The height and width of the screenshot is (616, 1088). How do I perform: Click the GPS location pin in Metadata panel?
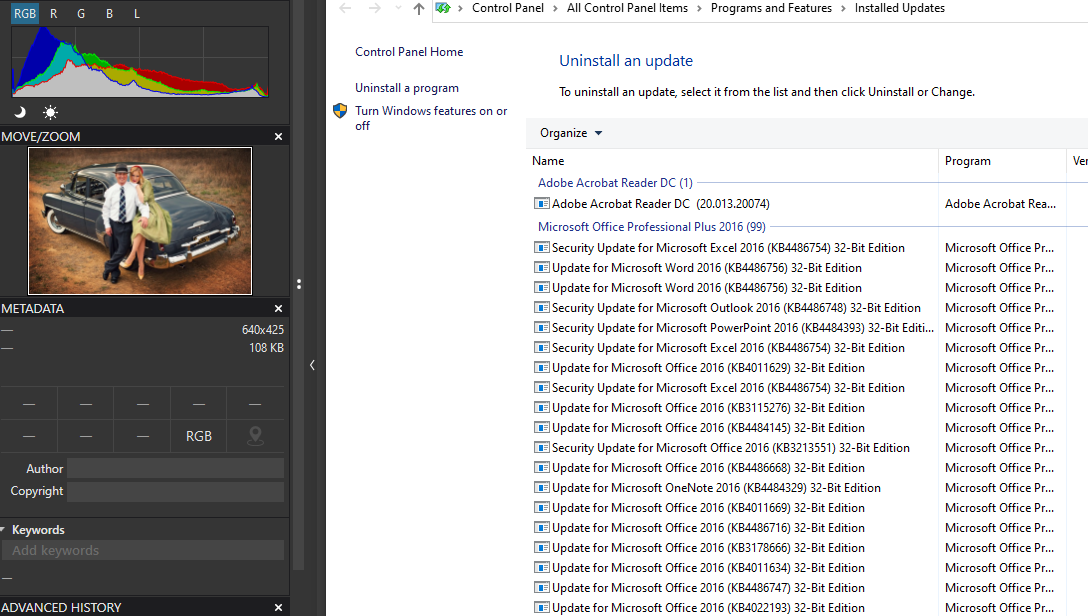tap(255, 436)
